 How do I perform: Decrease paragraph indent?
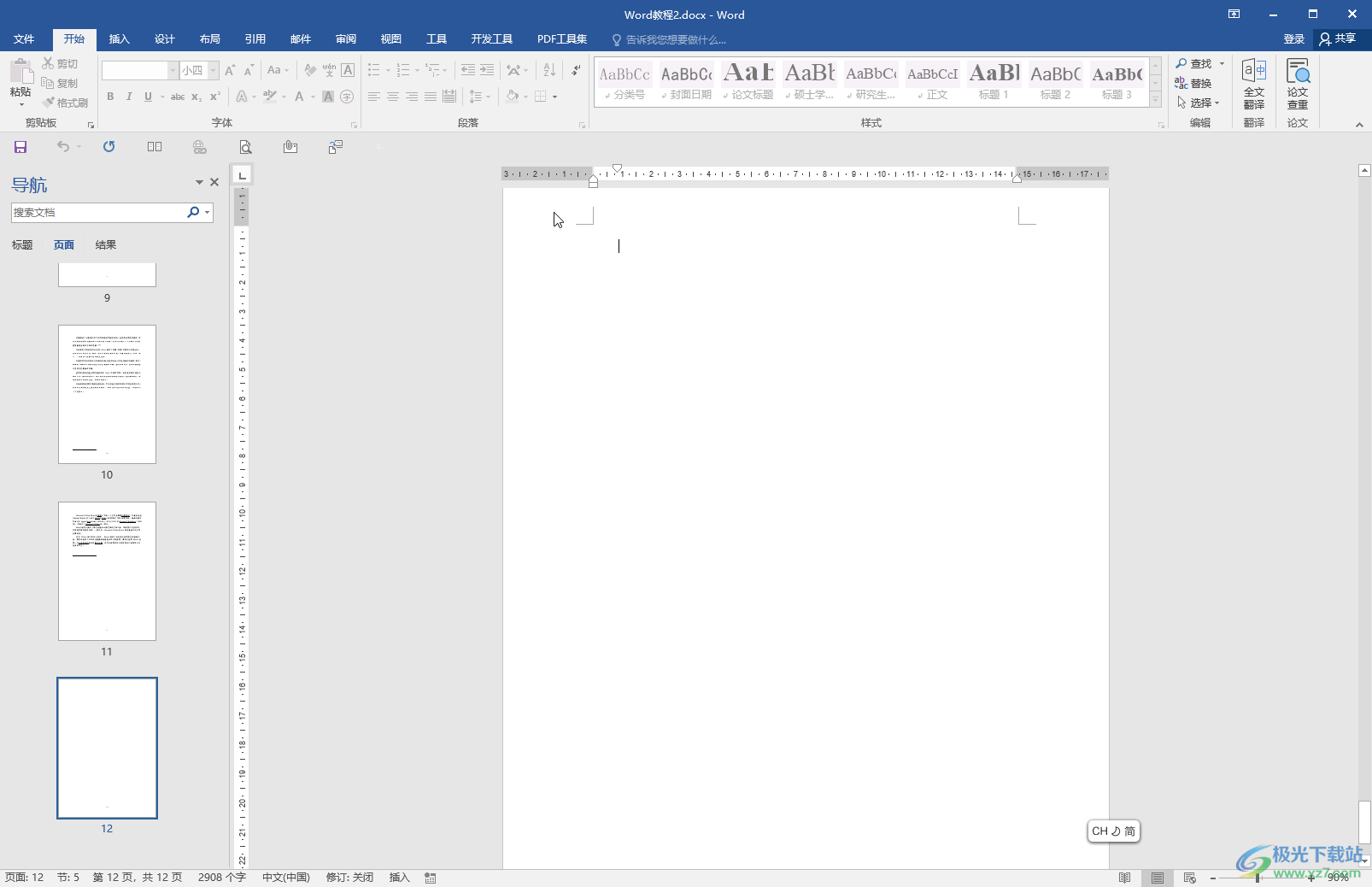point(467,70)
